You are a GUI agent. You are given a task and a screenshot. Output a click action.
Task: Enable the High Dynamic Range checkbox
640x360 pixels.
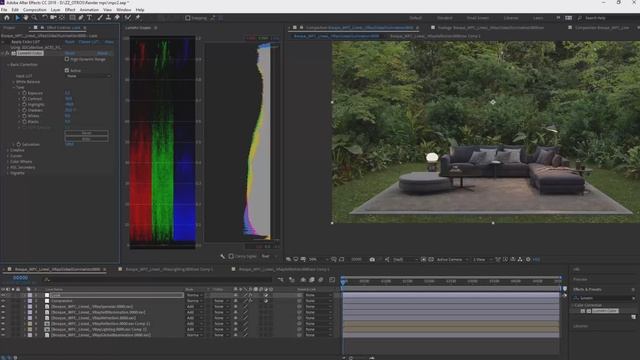tap(67, 59)
